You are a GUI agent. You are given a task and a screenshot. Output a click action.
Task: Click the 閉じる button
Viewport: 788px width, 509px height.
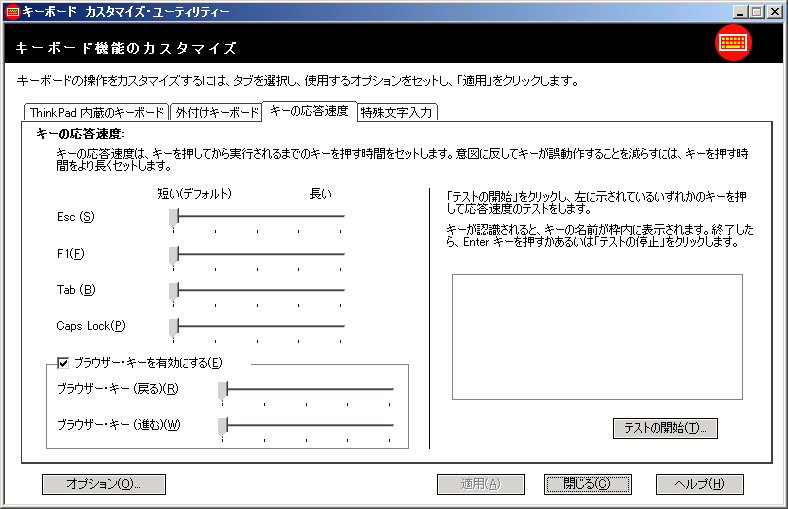coord(587,484)
